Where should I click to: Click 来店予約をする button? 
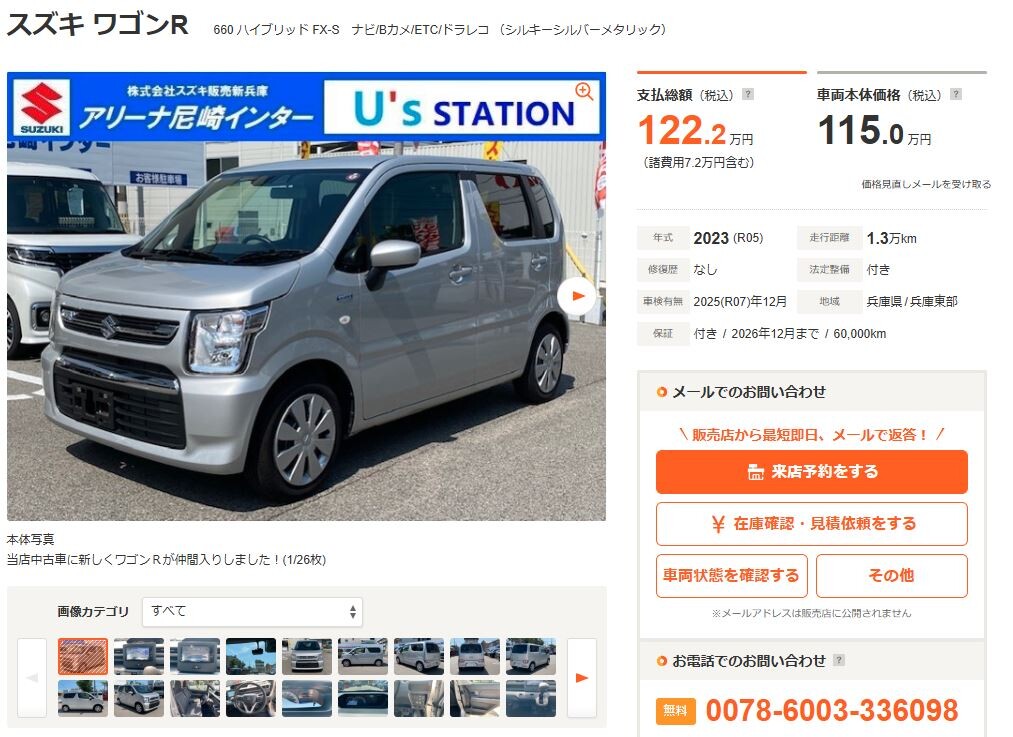[811, 472]
